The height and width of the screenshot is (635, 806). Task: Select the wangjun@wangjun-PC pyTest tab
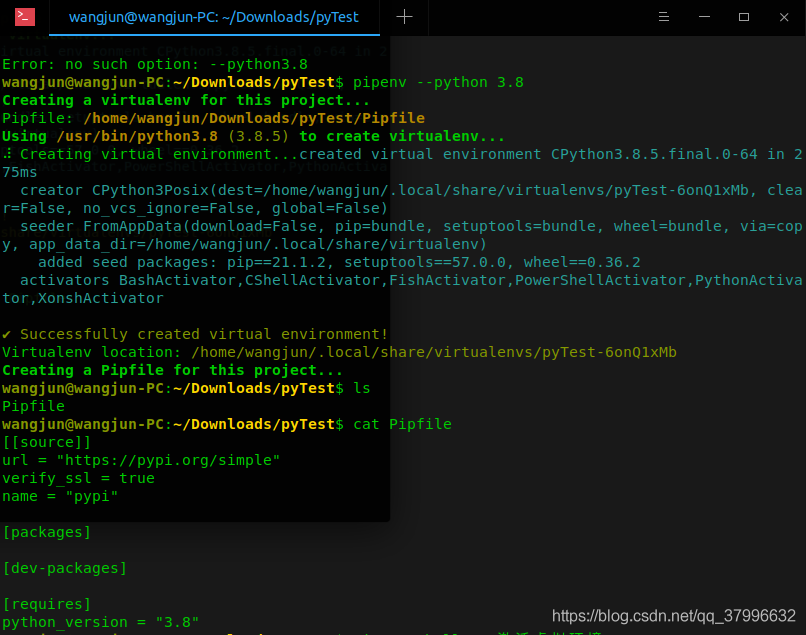(x=213, y=17)
